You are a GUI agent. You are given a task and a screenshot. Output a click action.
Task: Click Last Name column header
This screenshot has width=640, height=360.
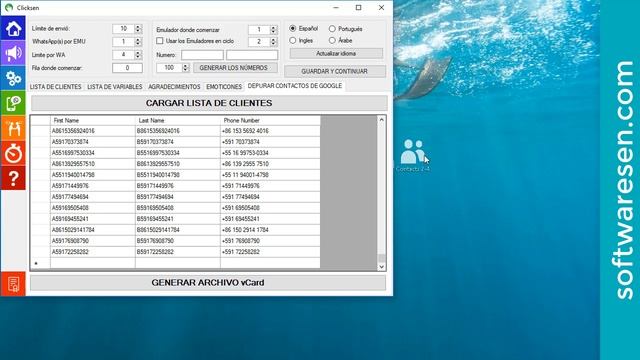tap(178, 120)
